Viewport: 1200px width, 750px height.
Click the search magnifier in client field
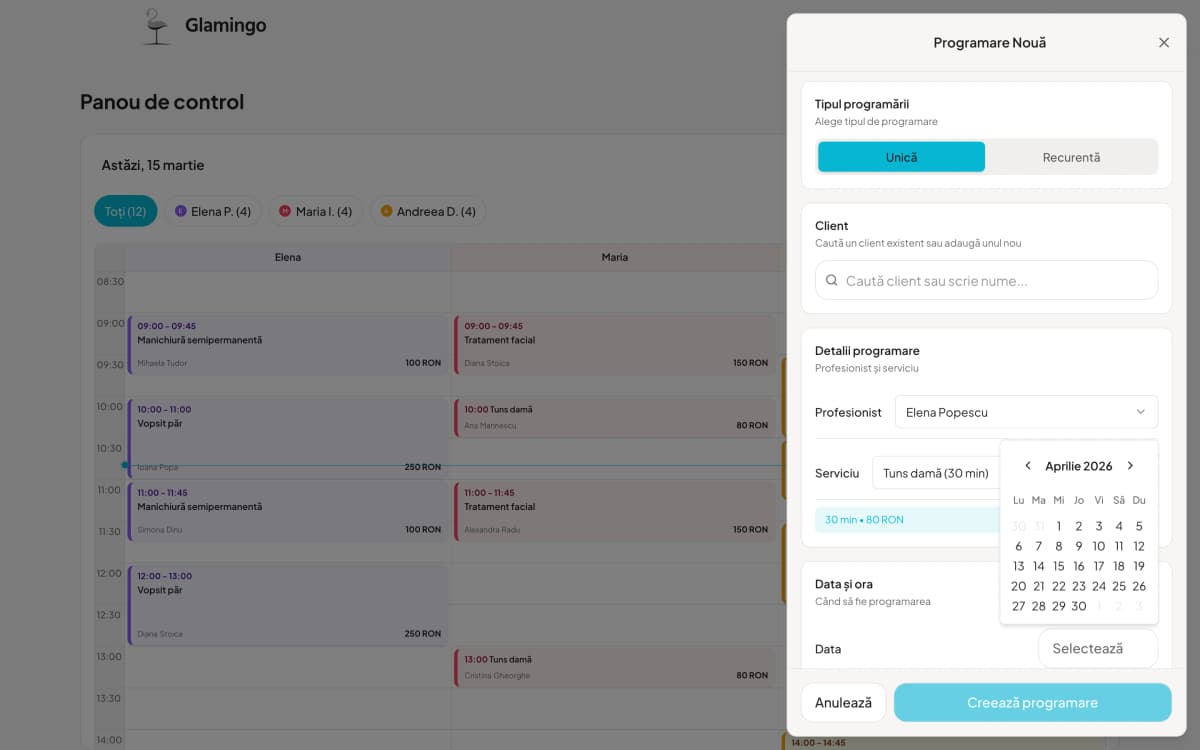click(x=831, y=280)
